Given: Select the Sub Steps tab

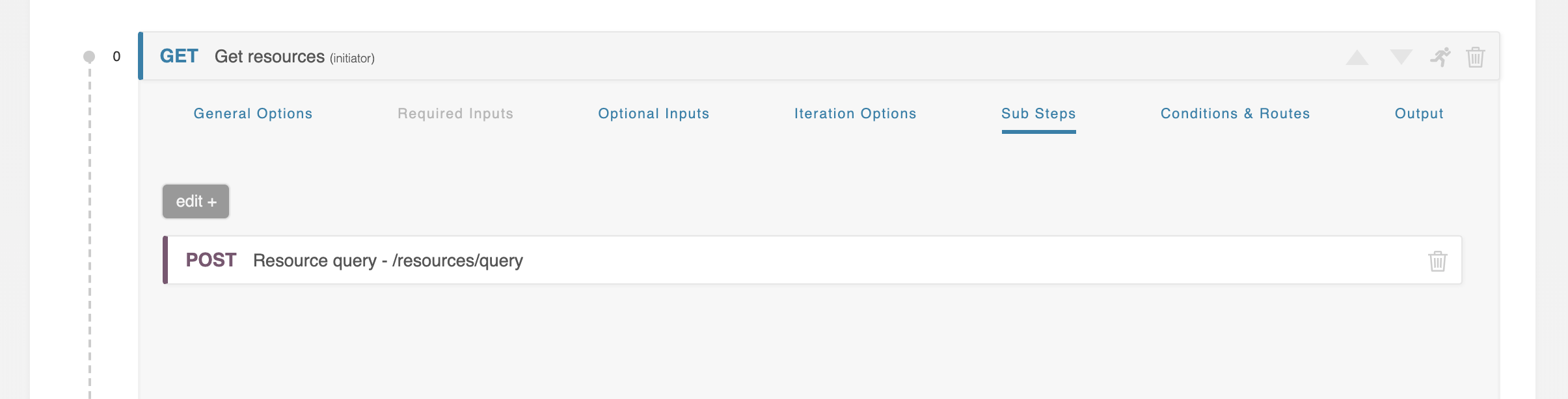Looking at the screenshot, I should (1038, 114).
